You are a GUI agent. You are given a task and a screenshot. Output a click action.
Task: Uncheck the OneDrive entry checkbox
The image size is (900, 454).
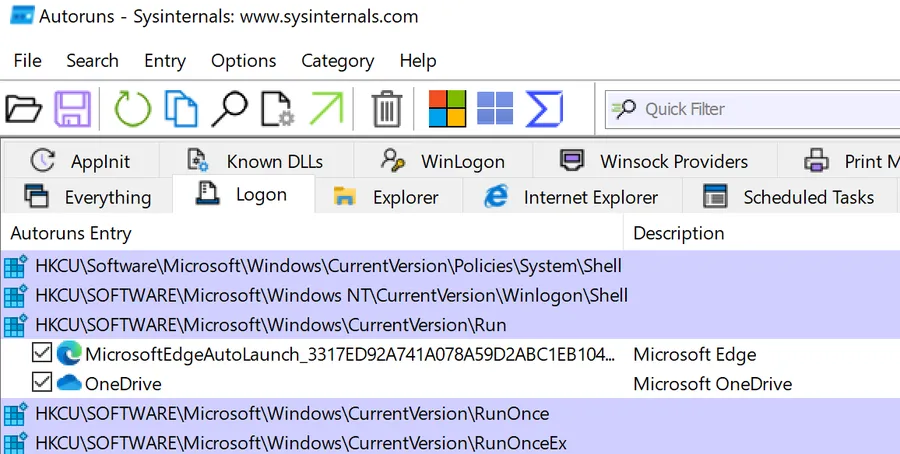(42, 382)
